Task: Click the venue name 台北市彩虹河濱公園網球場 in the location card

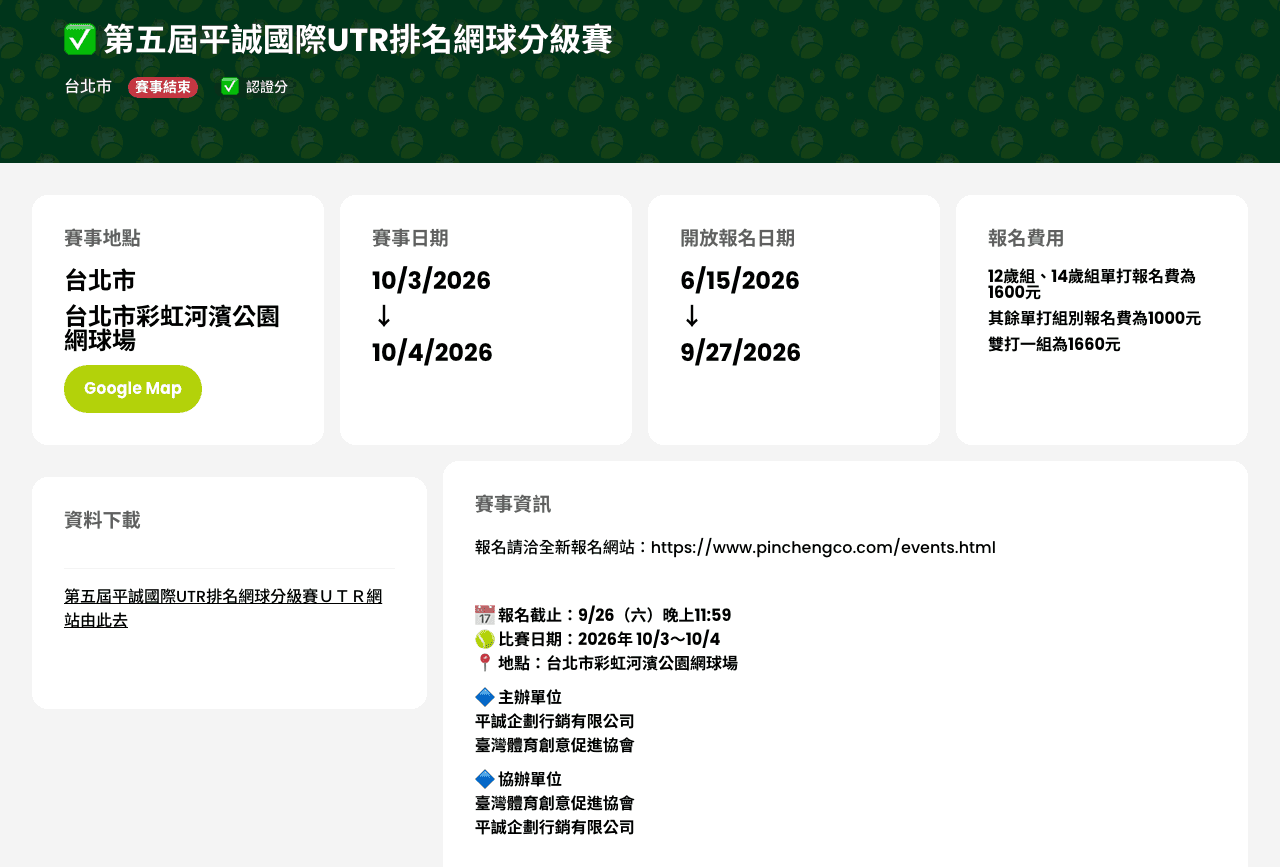Action: pyautogui.click(x=172, y=329)
